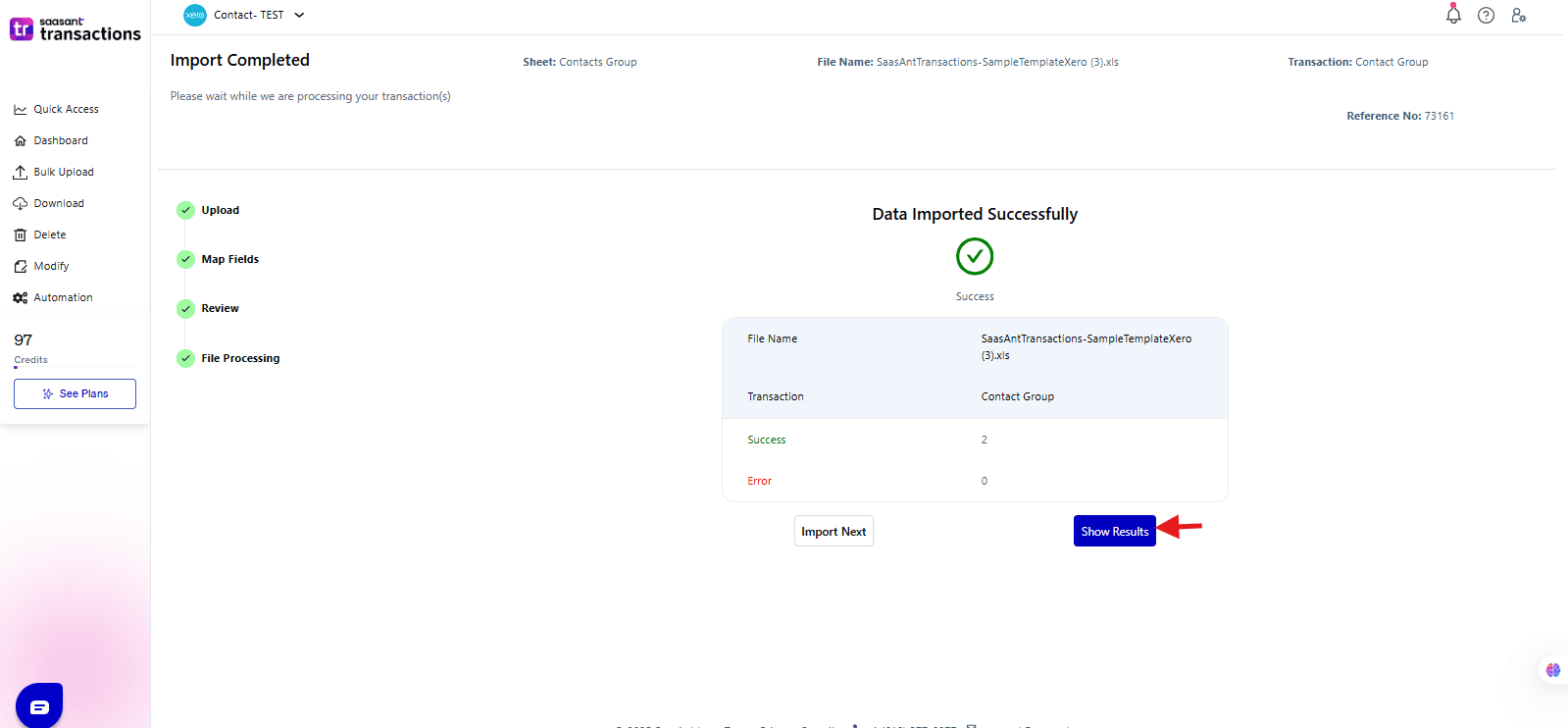
Task: Open user settings icon in header
Action: [x=1518, y=15]
